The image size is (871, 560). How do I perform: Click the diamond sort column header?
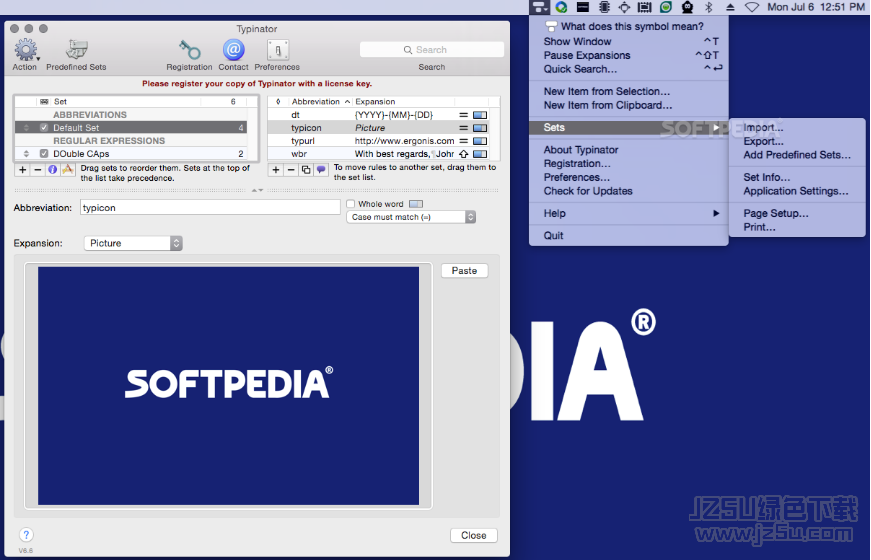[278, 102]
